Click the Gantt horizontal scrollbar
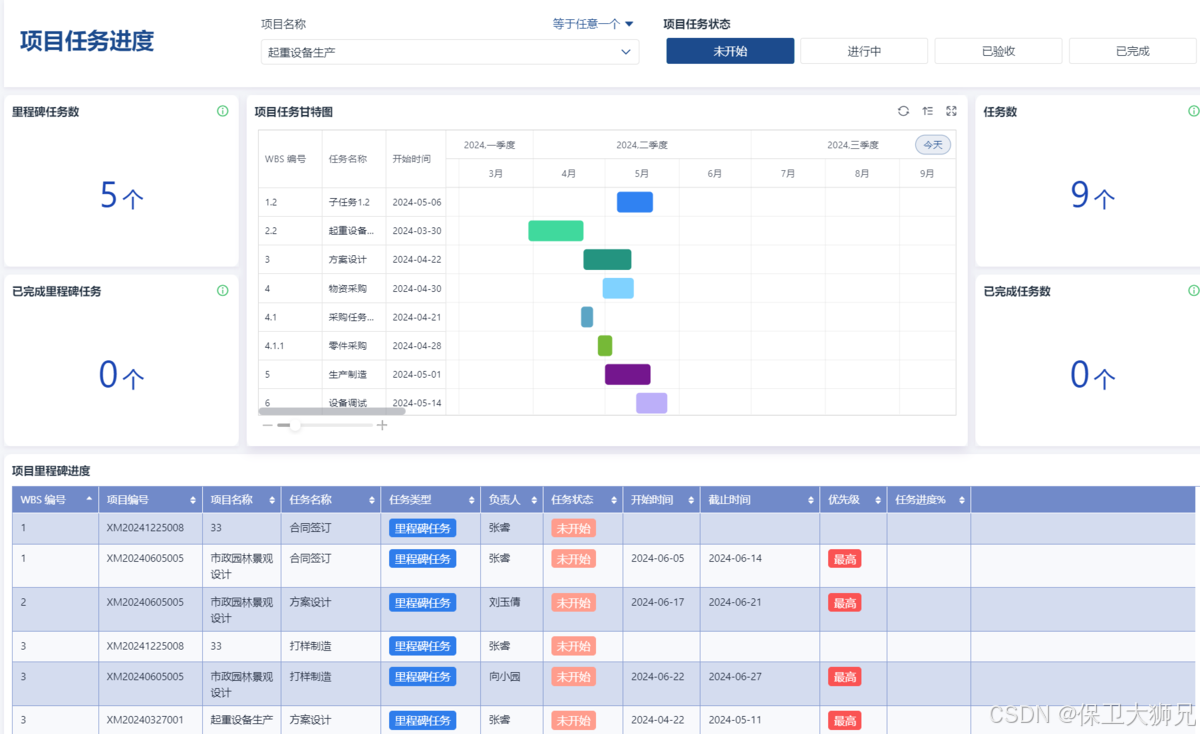This screenshot has height=734, width=1200. (332, 411)
